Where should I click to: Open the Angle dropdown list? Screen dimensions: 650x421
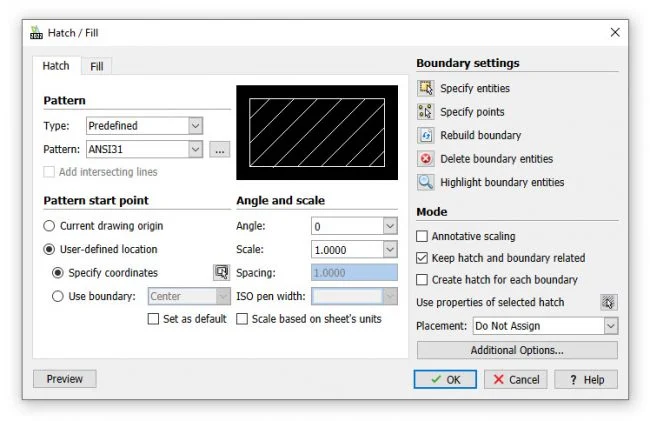389,226
